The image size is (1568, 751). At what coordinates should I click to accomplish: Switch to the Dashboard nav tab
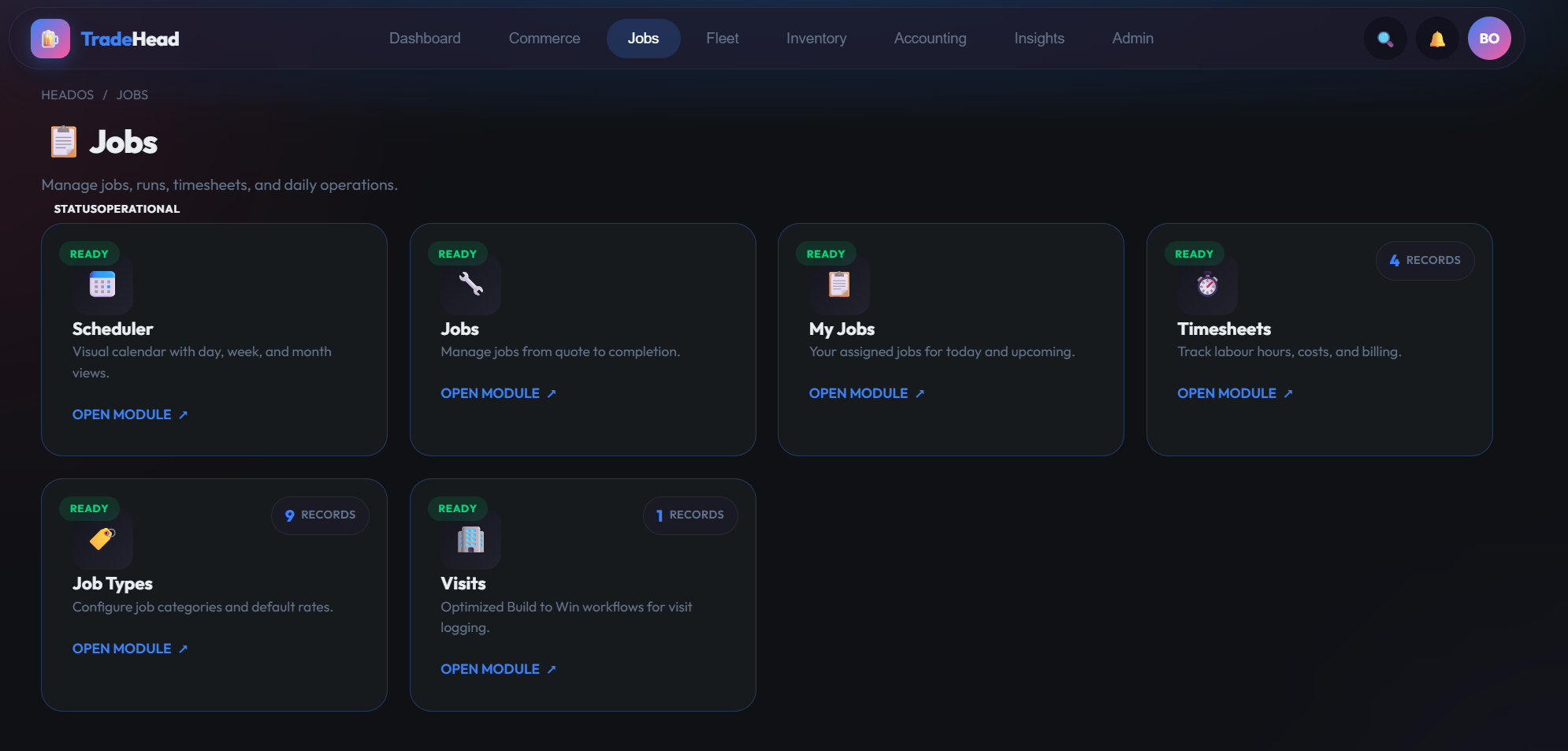pyautogui.click(x=425, y=39)
